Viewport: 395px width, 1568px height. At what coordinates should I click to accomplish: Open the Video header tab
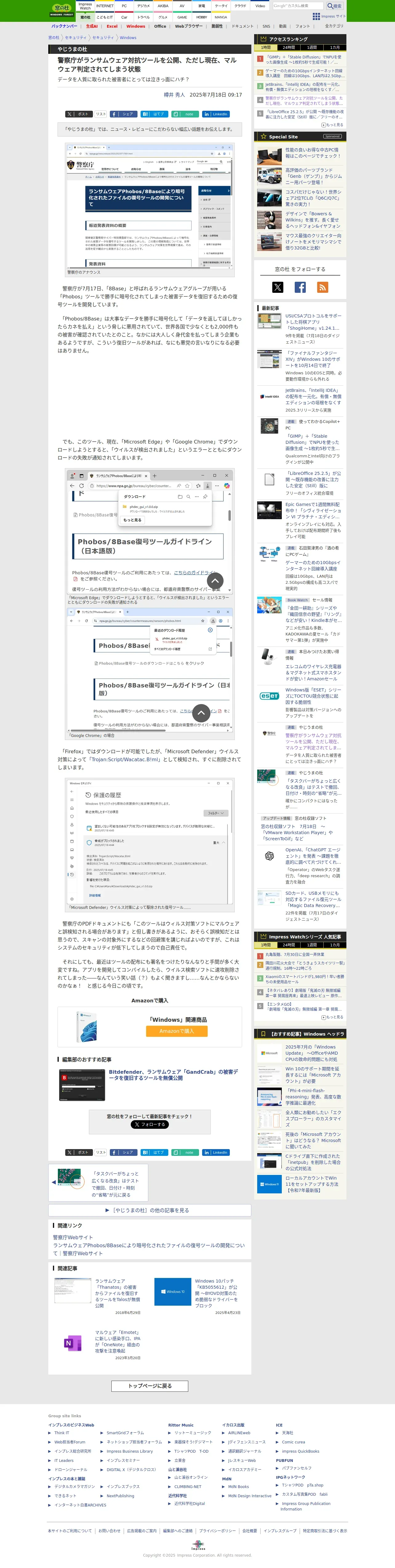[x=260, y=6]
